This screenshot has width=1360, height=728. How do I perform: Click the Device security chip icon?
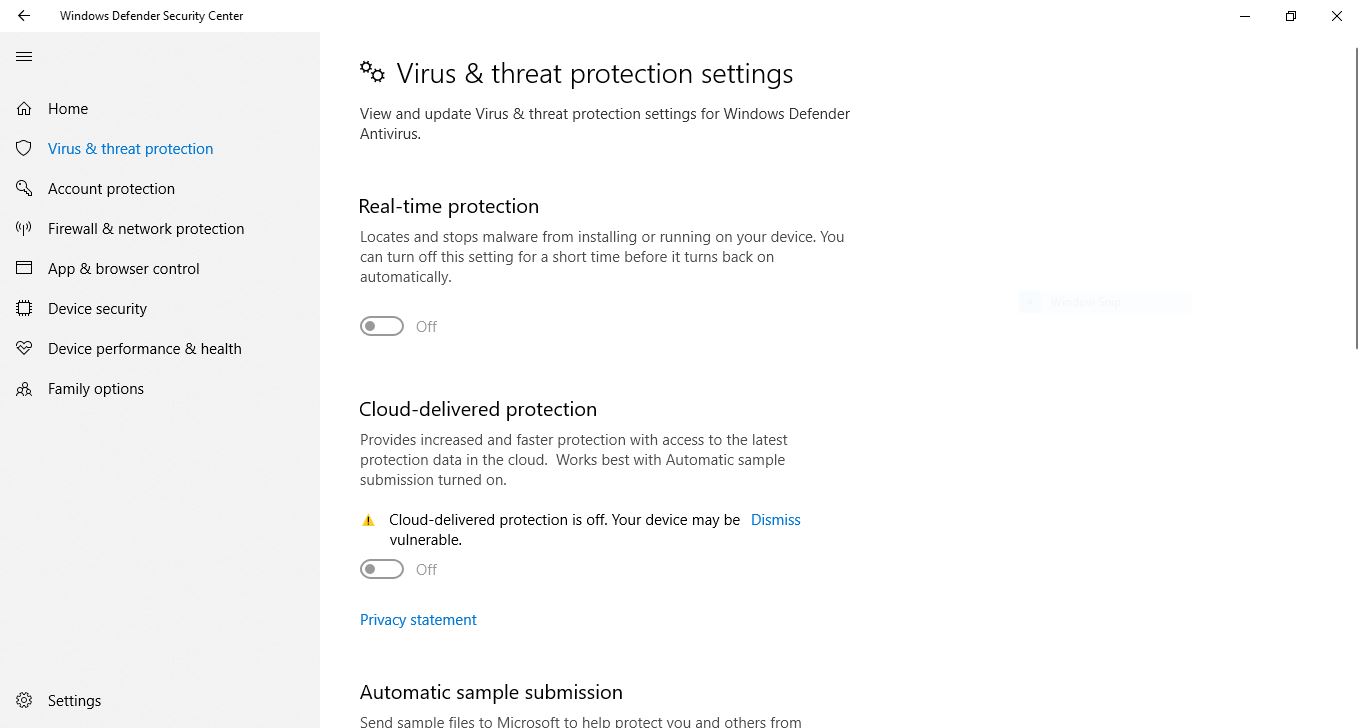24,309
